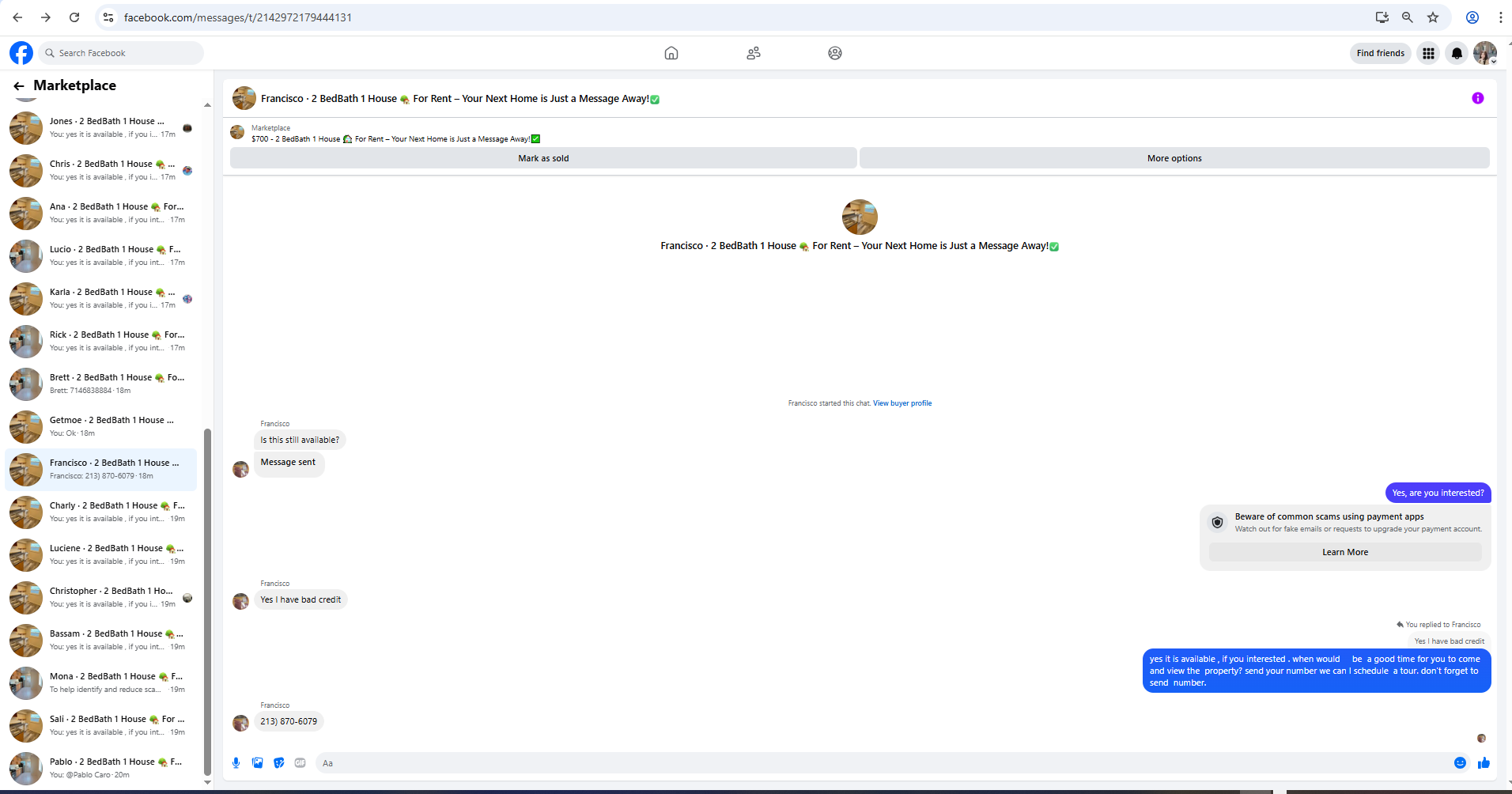Image resolution: width=1512 pixels, height=794 pixels.
Task: Open conversation with Bassam
Action: [x=101, y=641]
